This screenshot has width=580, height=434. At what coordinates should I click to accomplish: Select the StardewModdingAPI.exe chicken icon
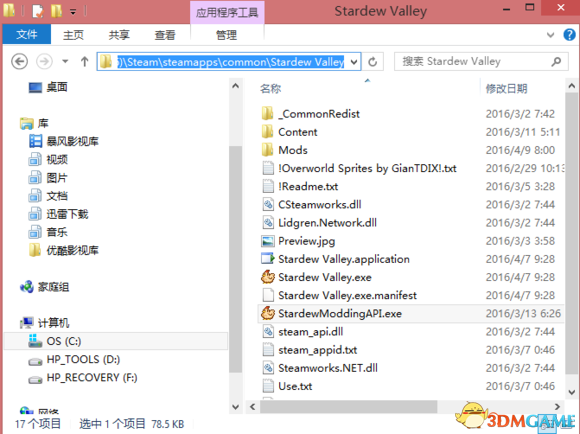coord(268,313)
